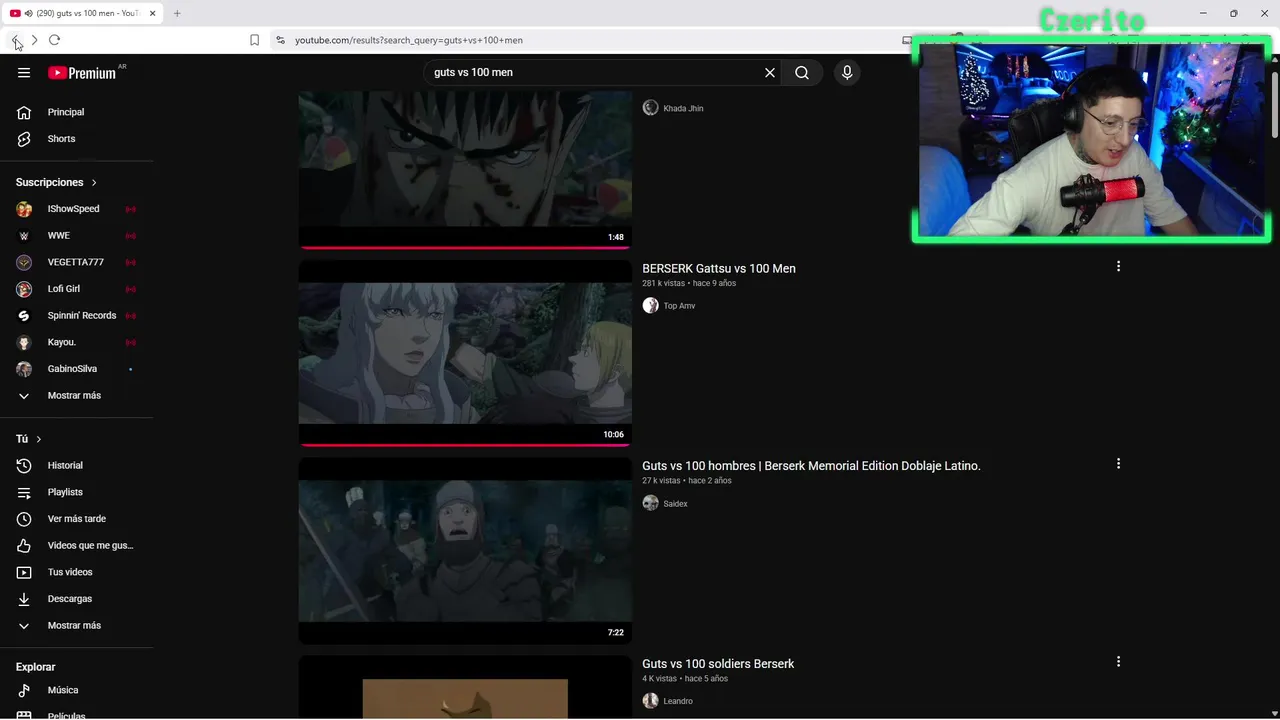Image resolution: width=1280 pixels, height=720 pixels.
Task: Open more options for BERSERK Gattsu video
Action: (1118, 266)
